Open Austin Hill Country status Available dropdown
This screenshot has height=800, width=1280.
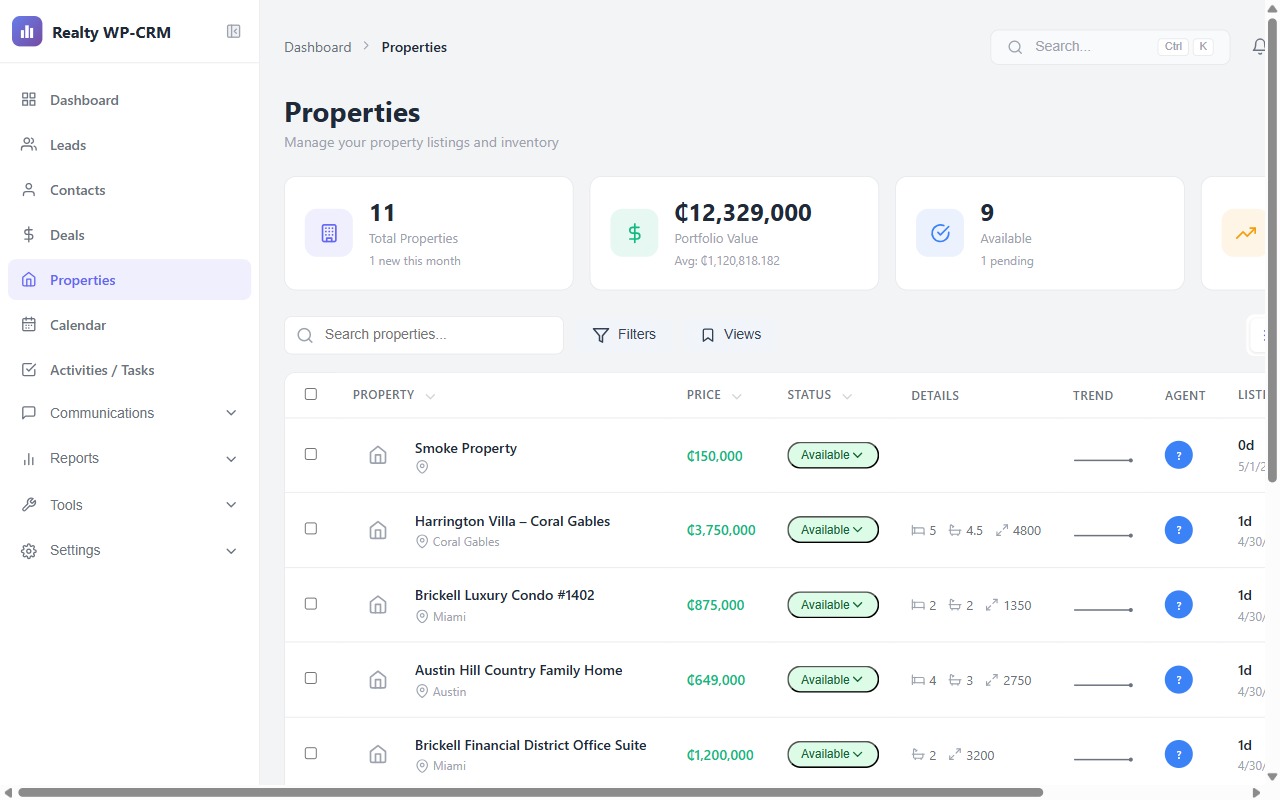(833, 680)
